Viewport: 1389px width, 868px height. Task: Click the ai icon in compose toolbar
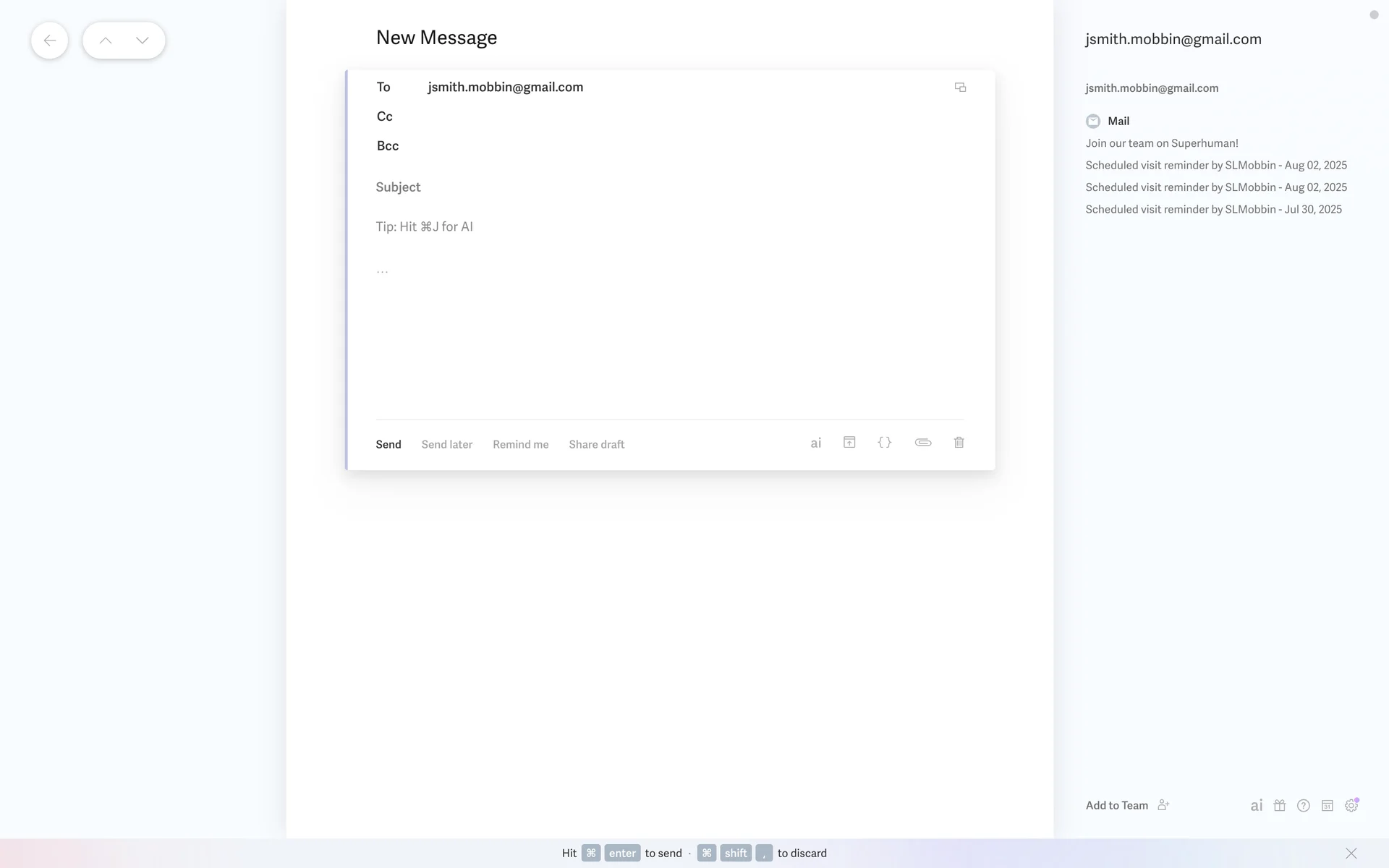point(815,443)
